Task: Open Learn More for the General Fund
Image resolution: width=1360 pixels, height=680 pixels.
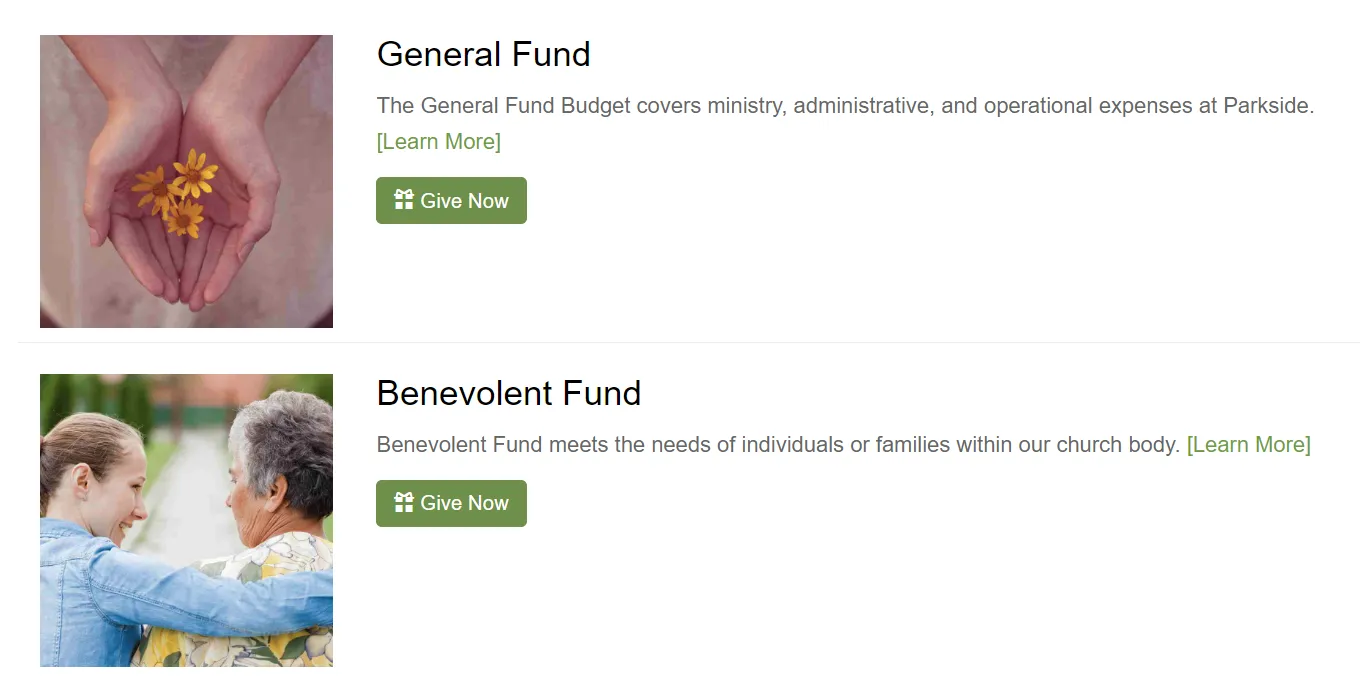Action: pos(438,142)
